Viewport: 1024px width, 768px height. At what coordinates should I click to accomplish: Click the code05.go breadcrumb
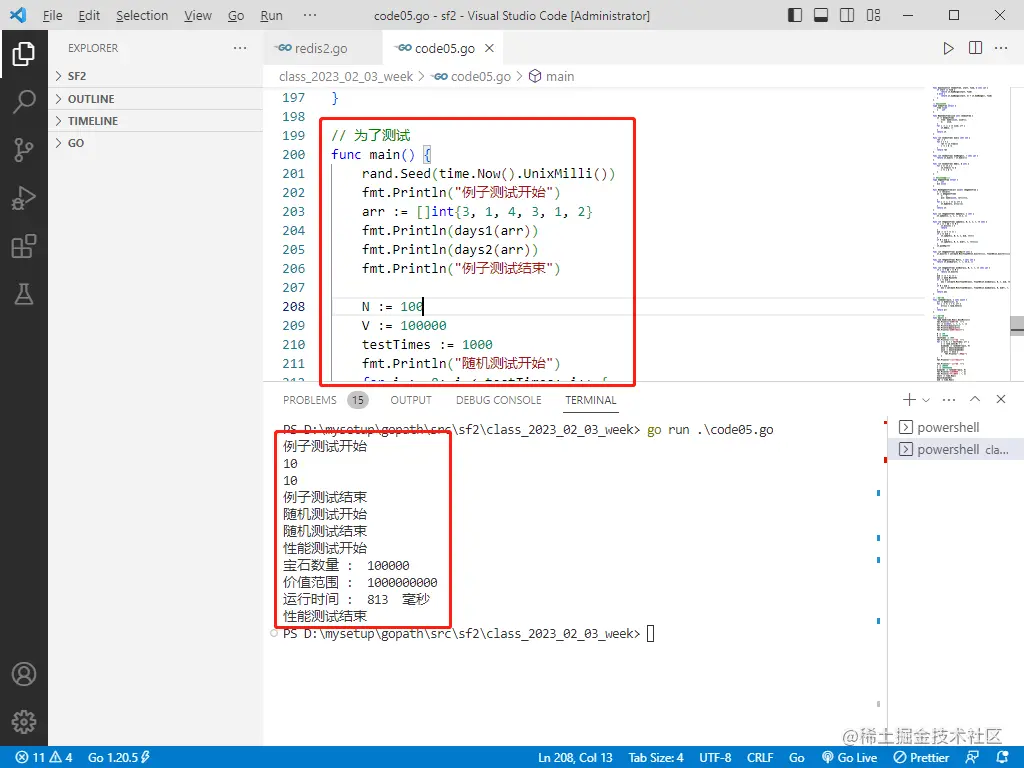tap(472, 76)
